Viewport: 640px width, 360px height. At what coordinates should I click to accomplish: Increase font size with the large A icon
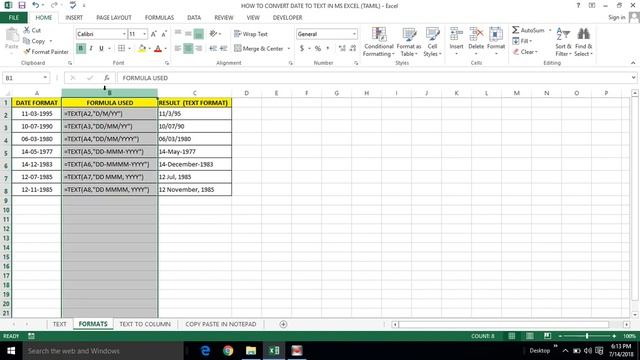[x=153, y=34]
